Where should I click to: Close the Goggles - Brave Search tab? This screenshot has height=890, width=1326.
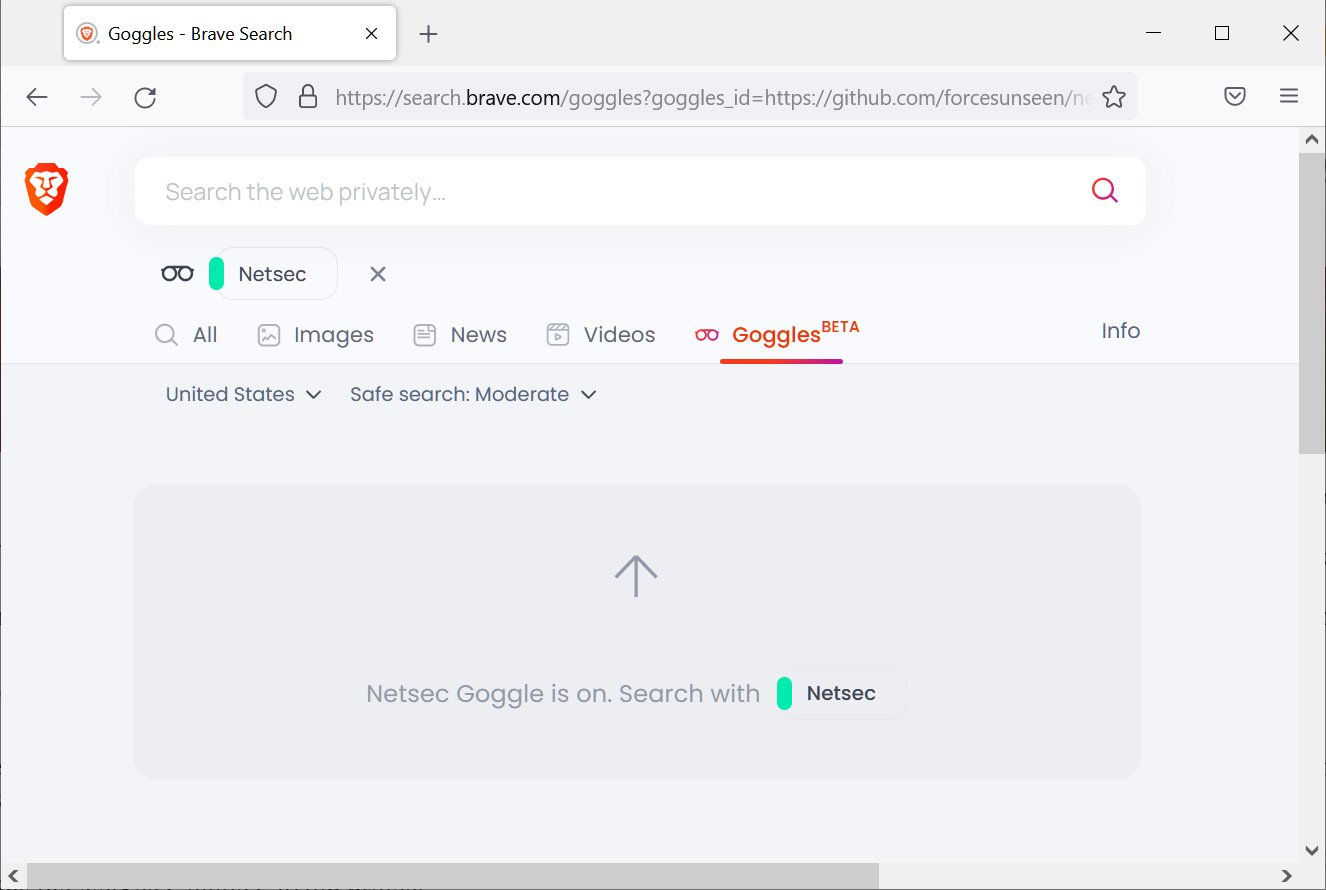371,34
